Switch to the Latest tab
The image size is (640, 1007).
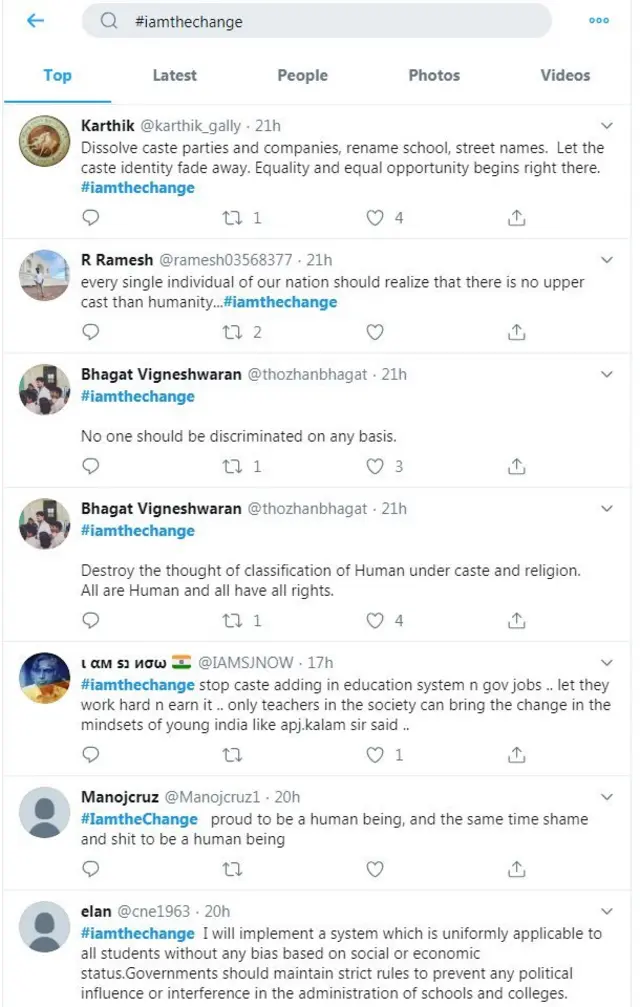coord(174,75)
